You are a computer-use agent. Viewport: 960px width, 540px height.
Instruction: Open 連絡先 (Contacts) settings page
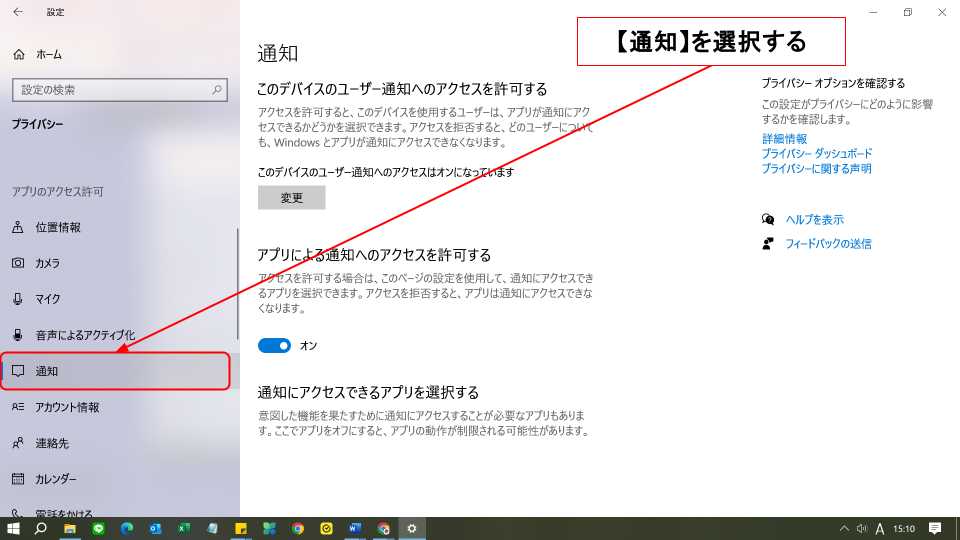pyautogui.click(x=52, y=443)
